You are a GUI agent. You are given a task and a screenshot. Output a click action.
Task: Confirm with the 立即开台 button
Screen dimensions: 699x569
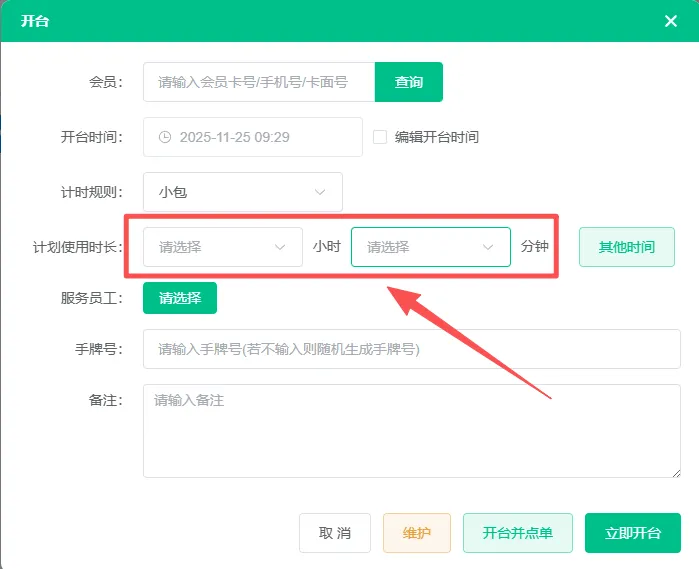click(633, 533)
